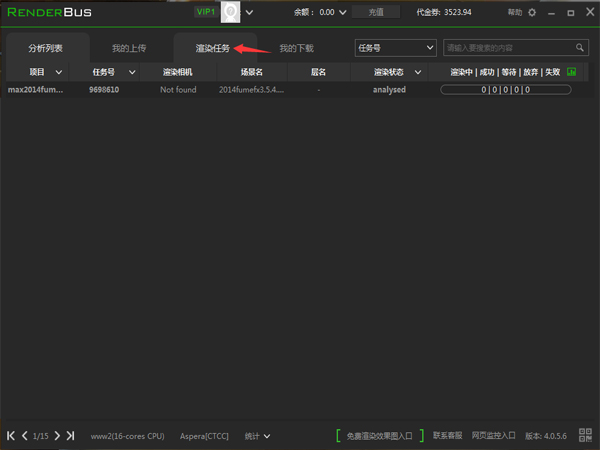Go to previous page of task list
The image size is (600, 450).
tap(25, 435)
